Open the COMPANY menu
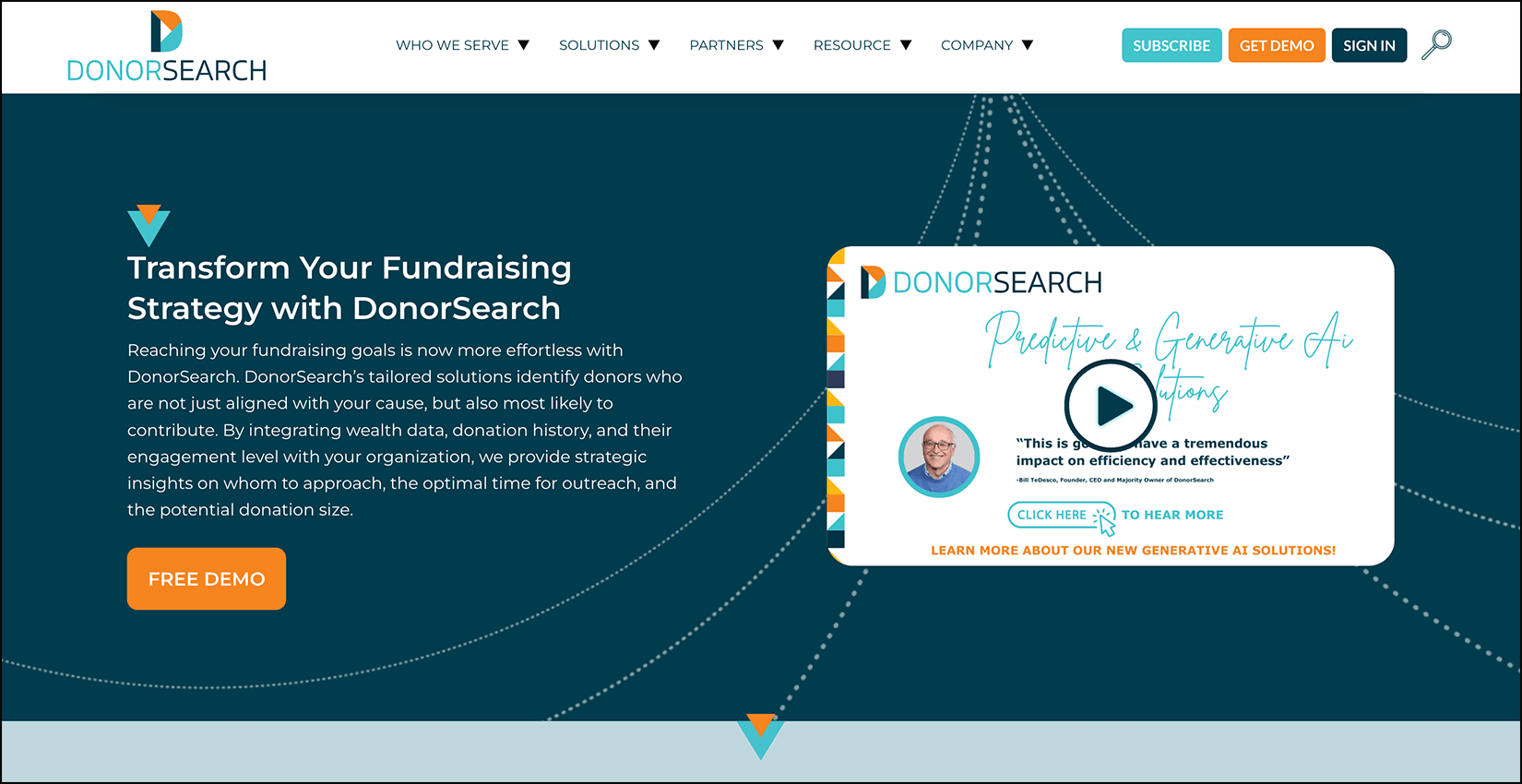The width and height of the screenshot is (1522, 784). click(x=977, y=45)
